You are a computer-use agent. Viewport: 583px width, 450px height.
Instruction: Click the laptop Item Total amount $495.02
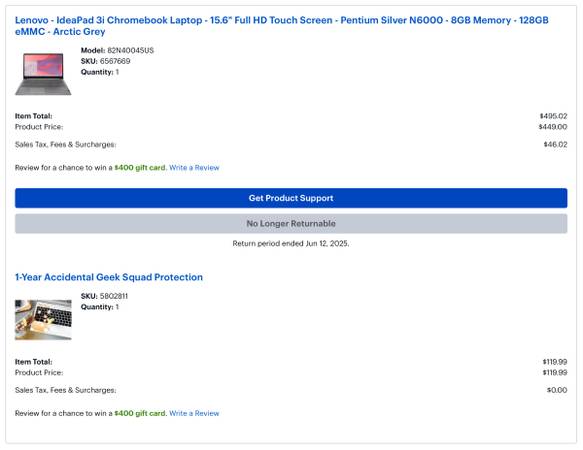553,116
